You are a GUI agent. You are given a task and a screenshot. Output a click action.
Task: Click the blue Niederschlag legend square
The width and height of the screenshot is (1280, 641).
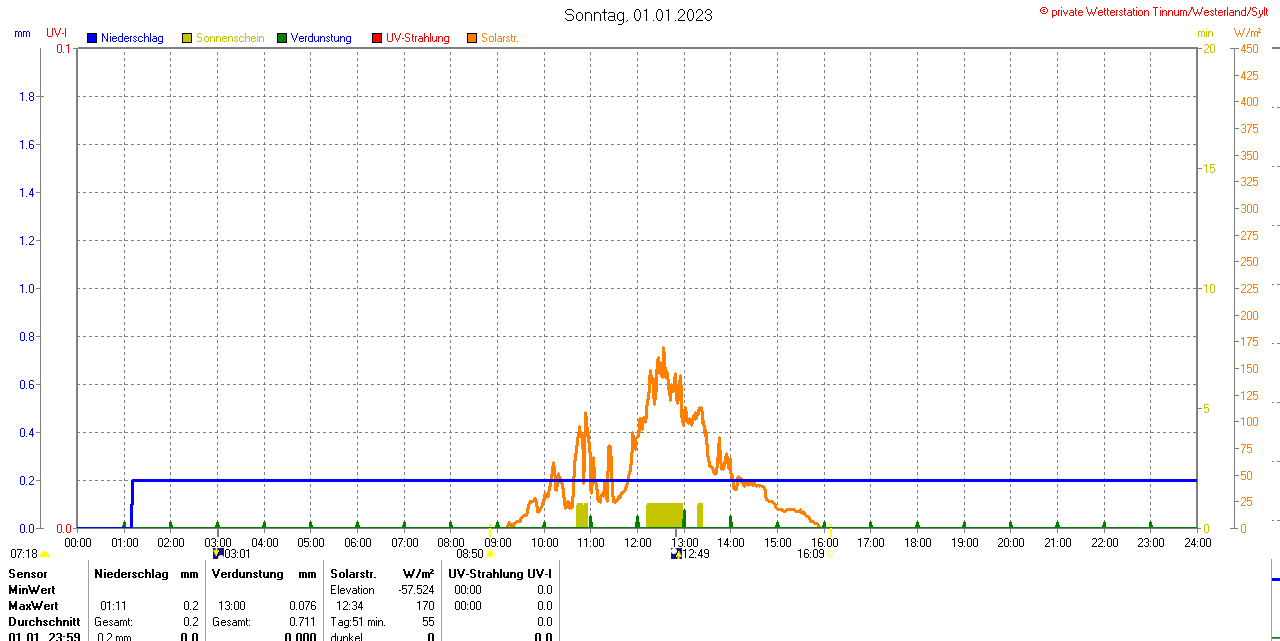pyautogui.click(x=92, y=38)
